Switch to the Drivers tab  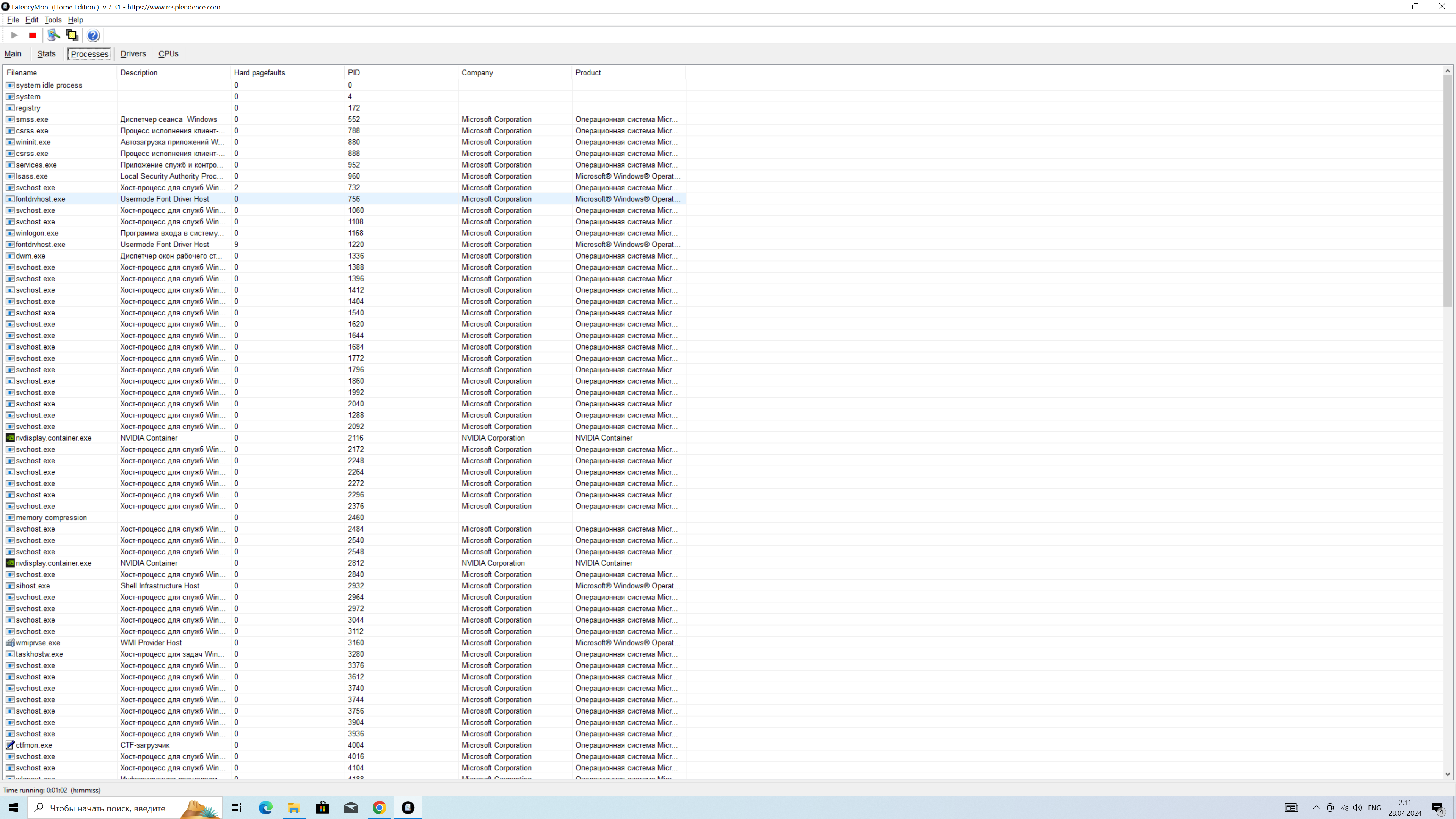click(133, 54)
